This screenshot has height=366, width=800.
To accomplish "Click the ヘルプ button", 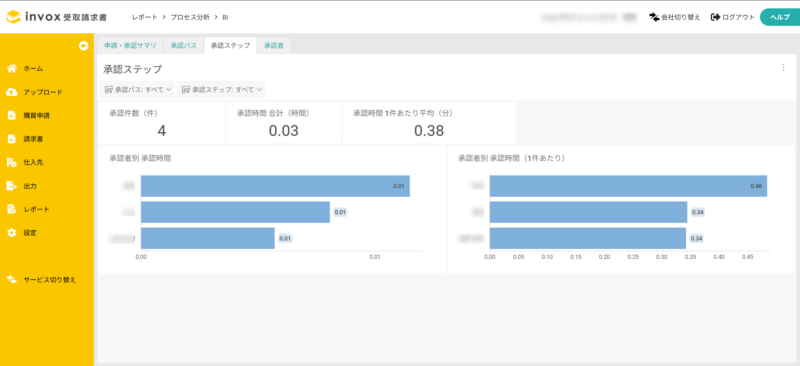I will click(779, 17).
